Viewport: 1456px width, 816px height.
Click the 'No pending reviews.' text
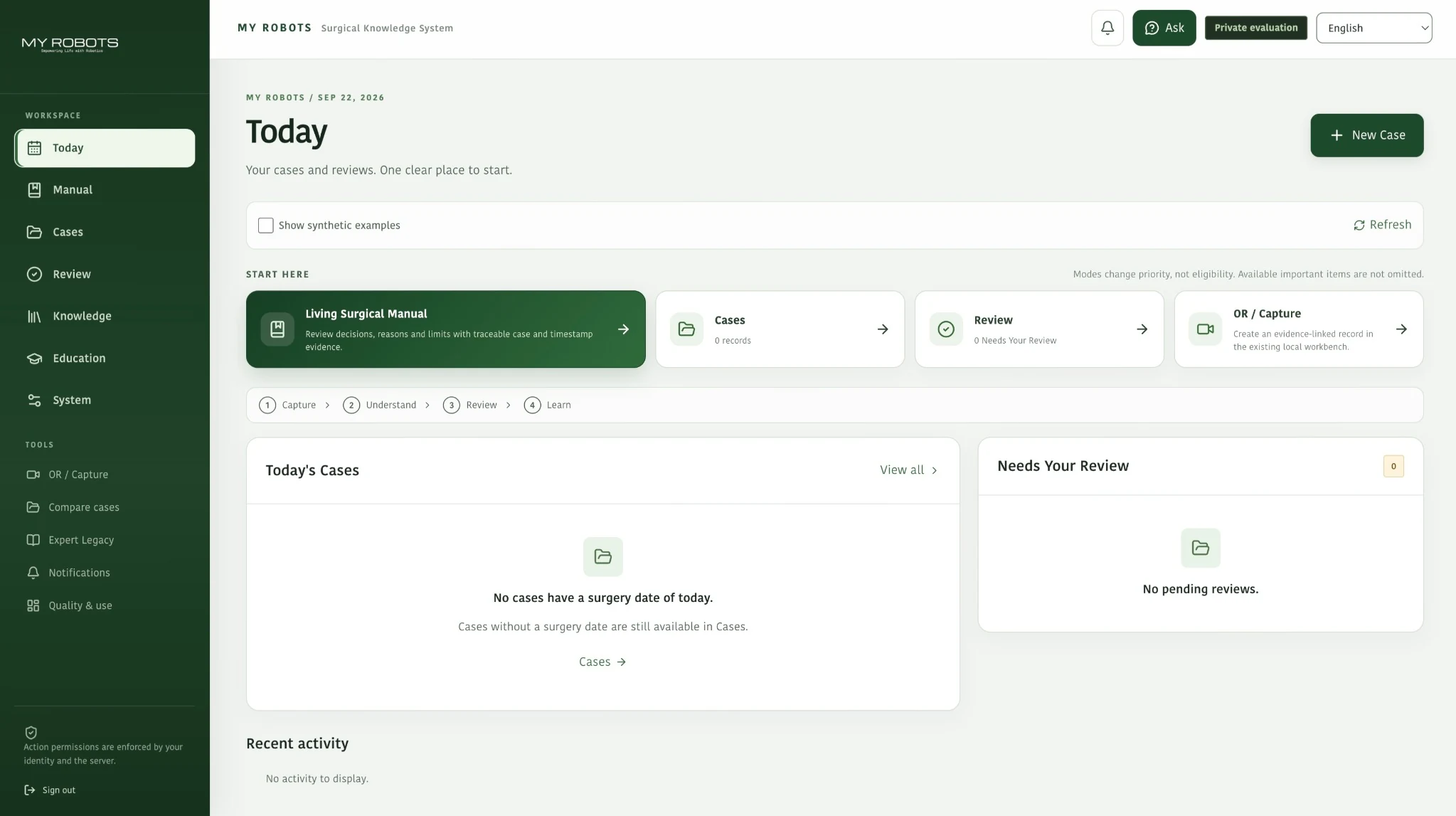(1200, 589)
